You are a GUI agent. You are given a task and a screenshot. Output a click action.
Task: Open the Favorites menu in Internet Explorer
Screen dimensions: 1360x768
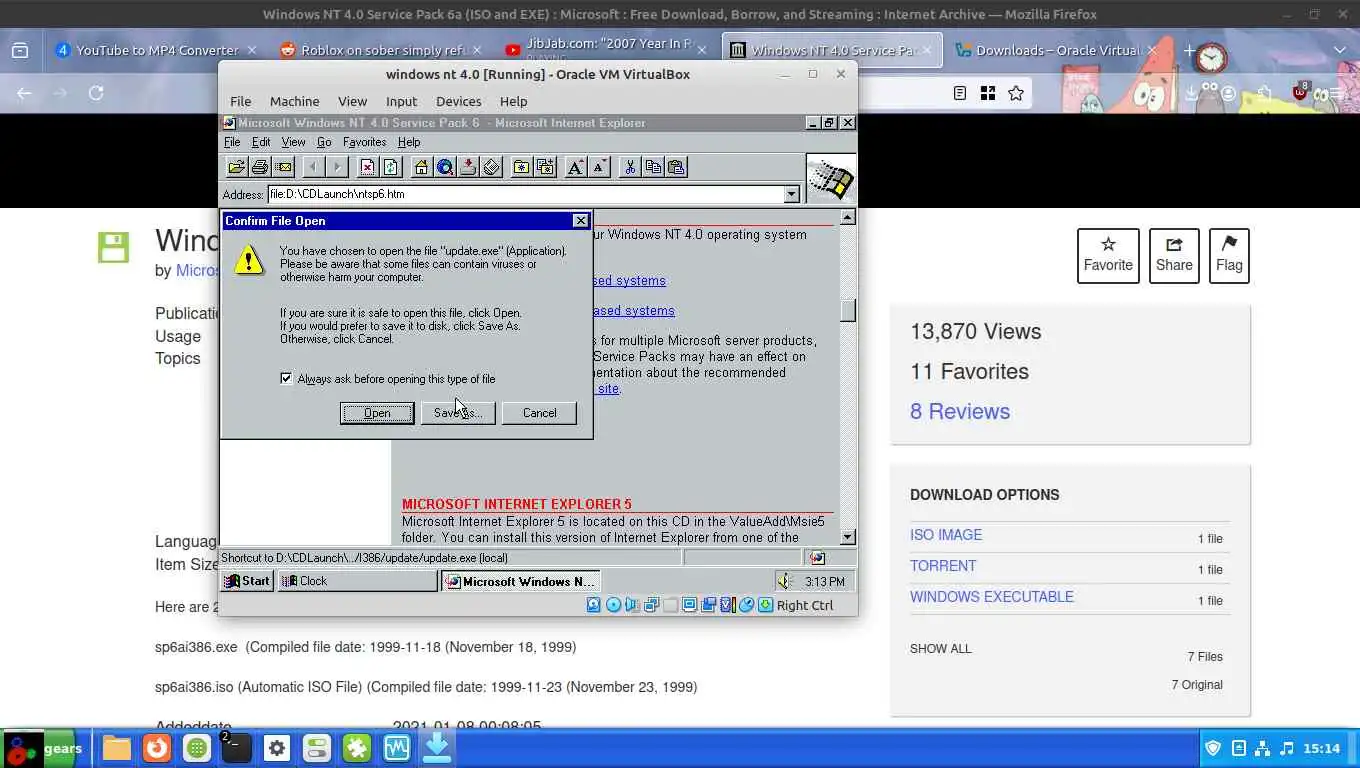pyautogui.click(x=364, y=142)
